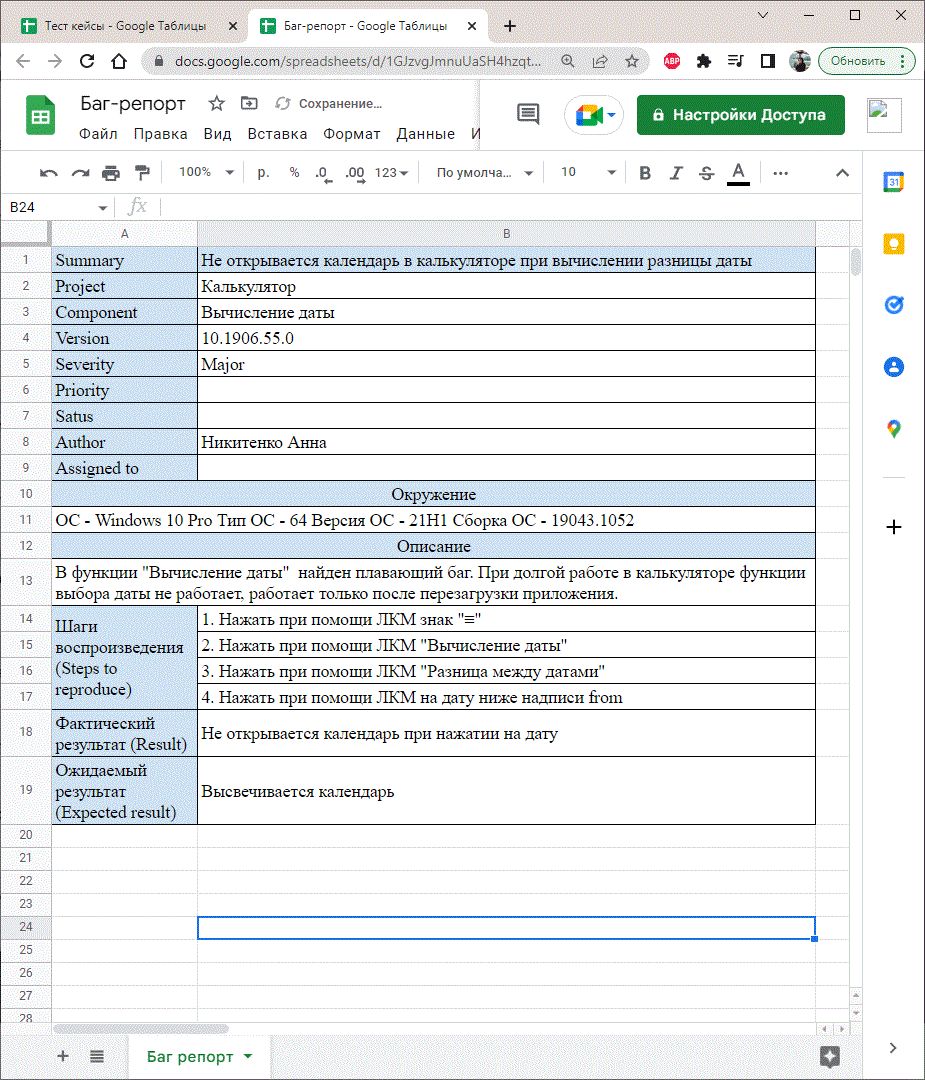
Task: Open the font family По умолча... dropdown
Action: click(485, 173)
